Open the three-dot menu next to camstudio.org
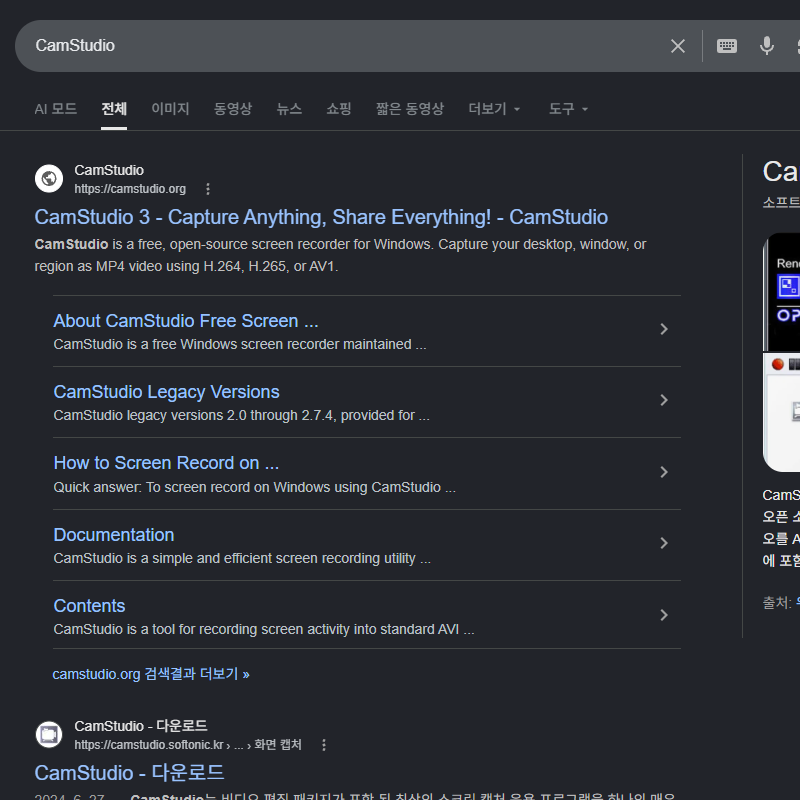Image resolution: width=800 pixels, height=800 pixels. tap(208, 189)
